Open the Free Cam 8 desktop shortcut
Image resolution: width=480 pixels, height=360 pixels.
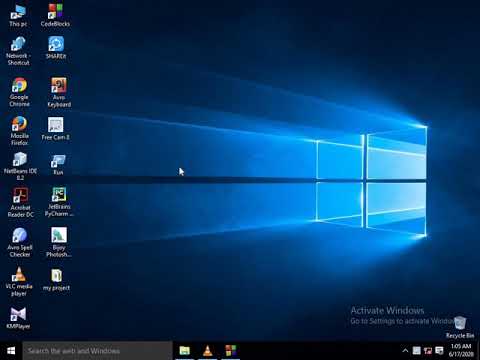[x=55, y=129]
